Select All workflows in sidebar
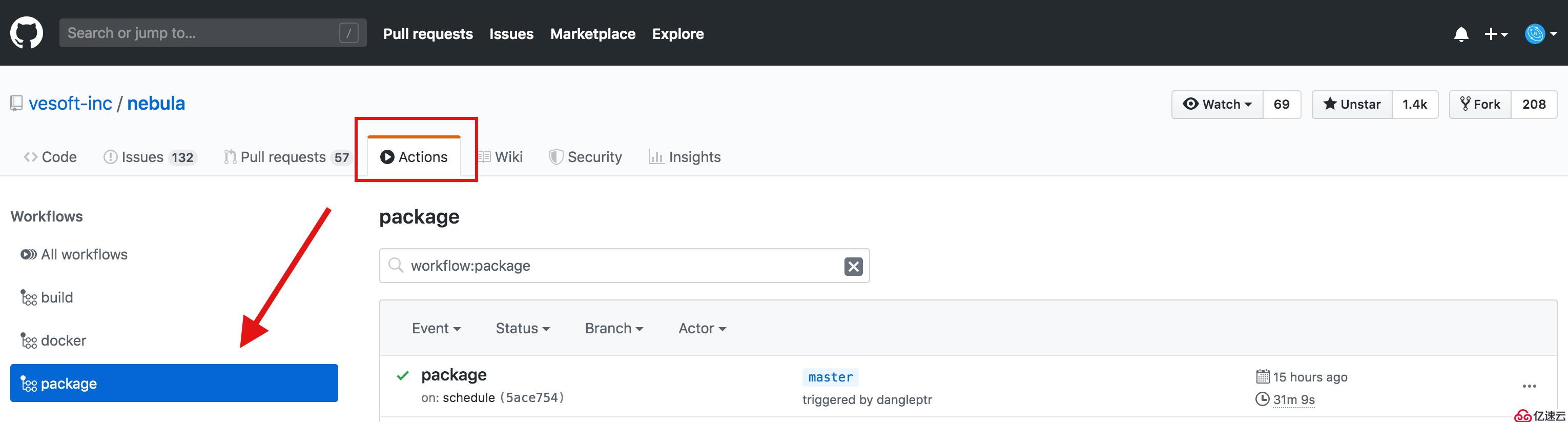The image size is (1568, 422). pyautogui.click(x=74, y=254)
